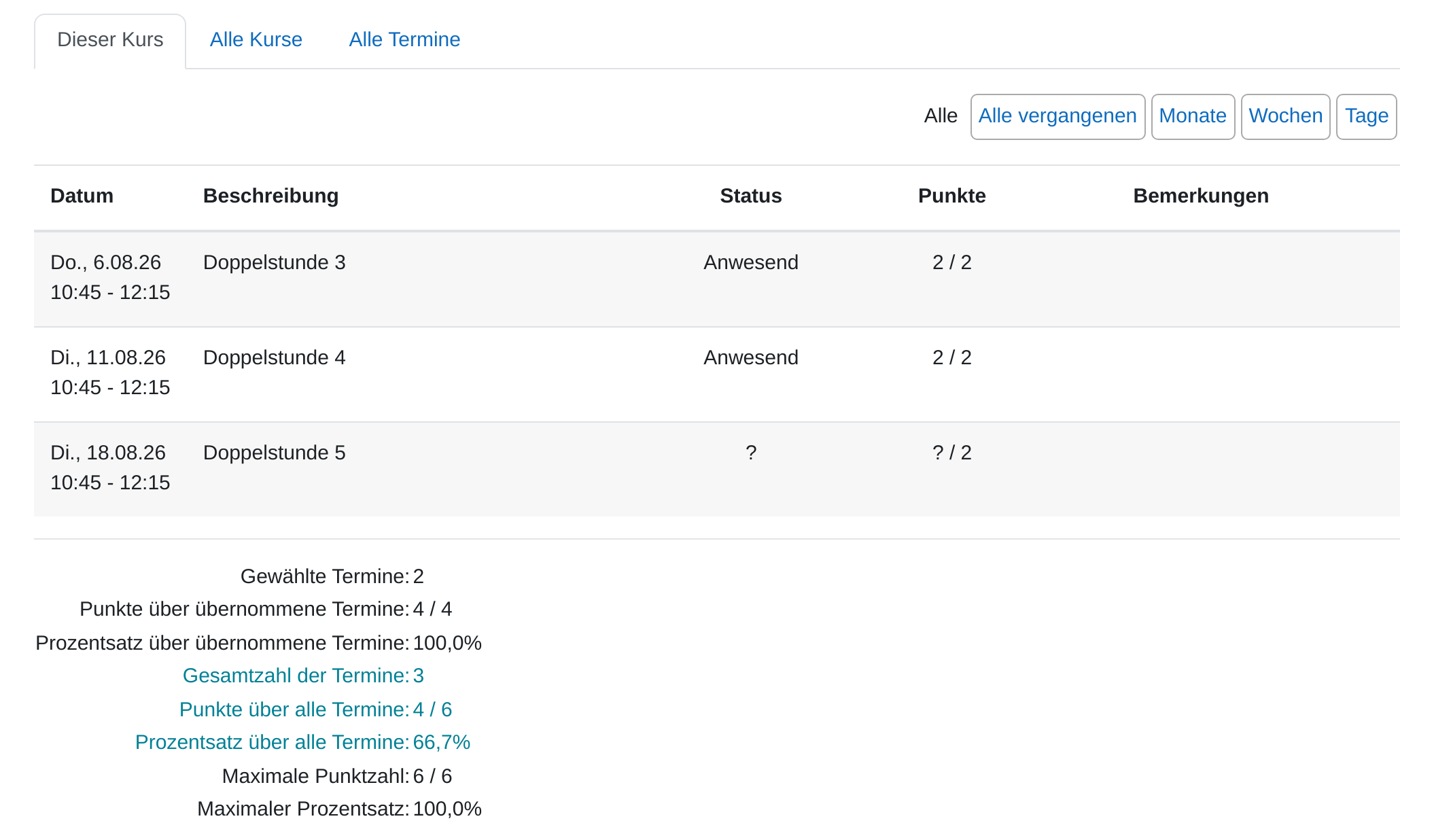Click the Alle vergangenen filter button
Screen dimensions: 1434x840
coord(1057,117)
